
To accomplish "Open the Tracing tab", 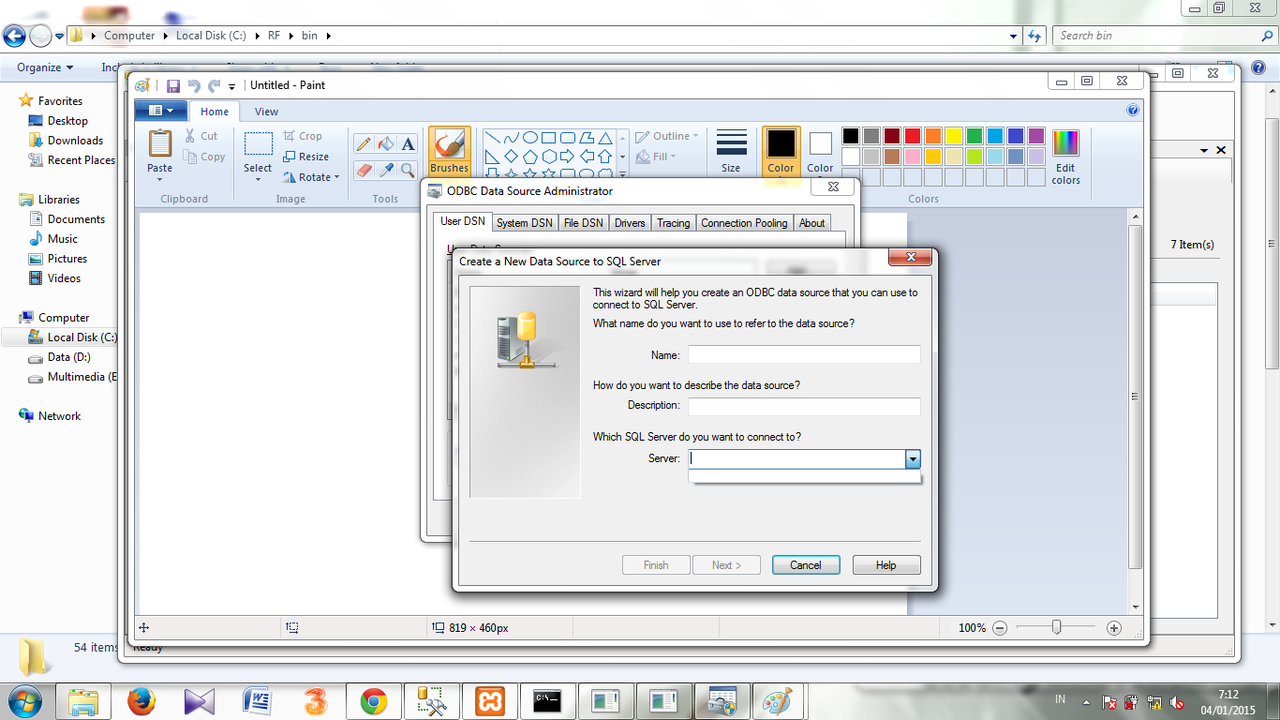I will pyautogui.click(x=673, y=223).
